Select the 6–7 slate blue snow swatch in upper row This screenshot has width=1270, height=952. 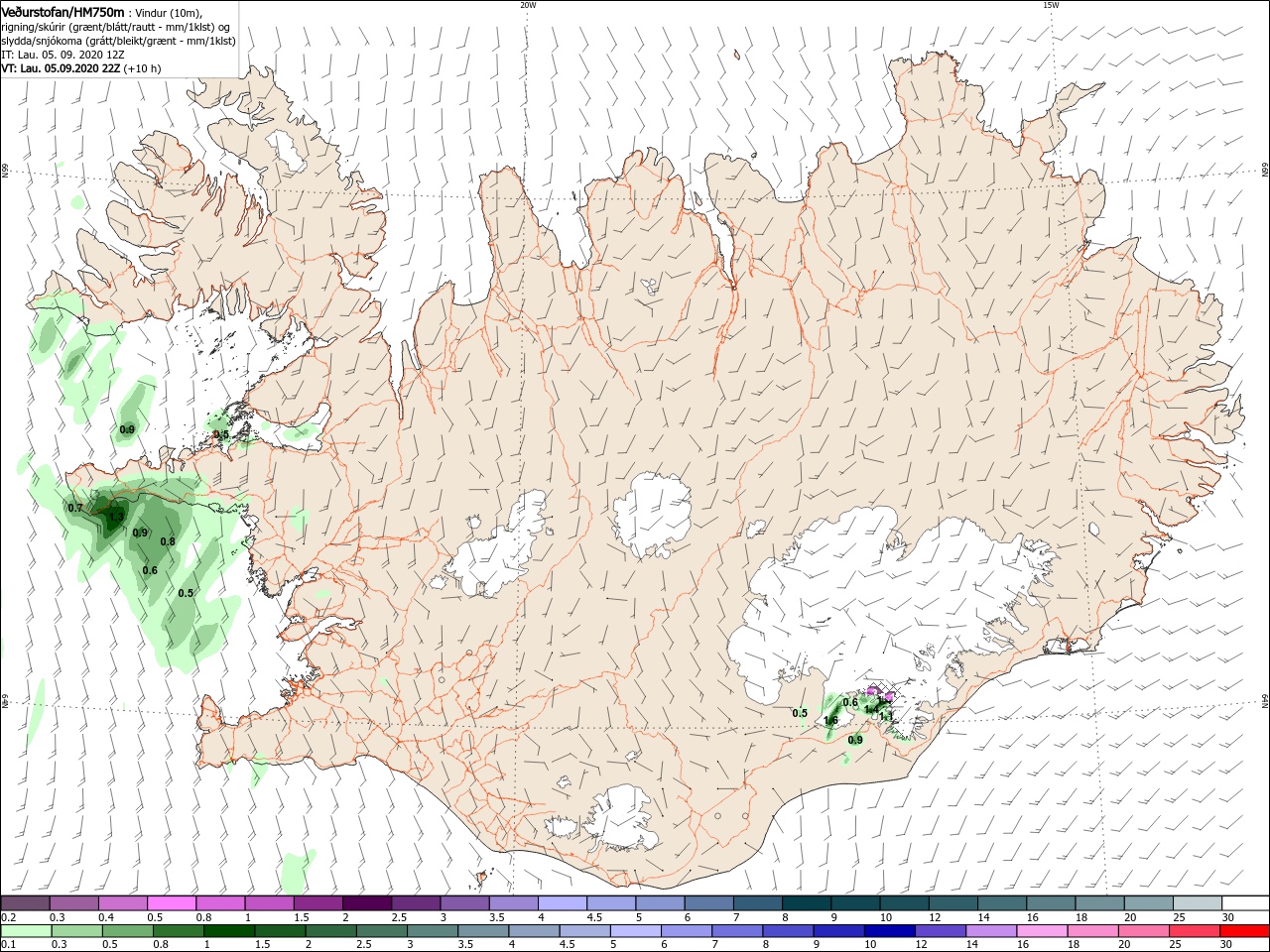click(708, 903)
